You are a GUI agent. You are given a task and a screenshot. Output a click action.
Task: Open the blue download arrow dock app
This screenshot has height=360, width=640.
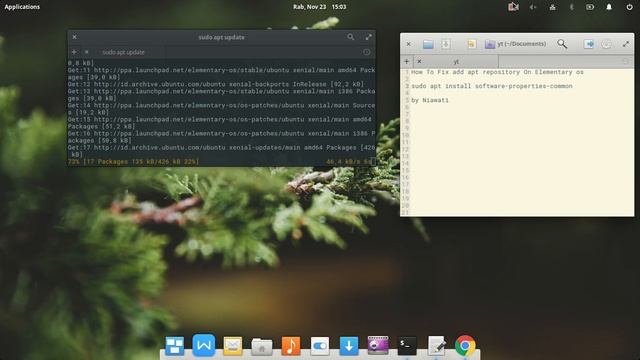click(x=349, y=346)
